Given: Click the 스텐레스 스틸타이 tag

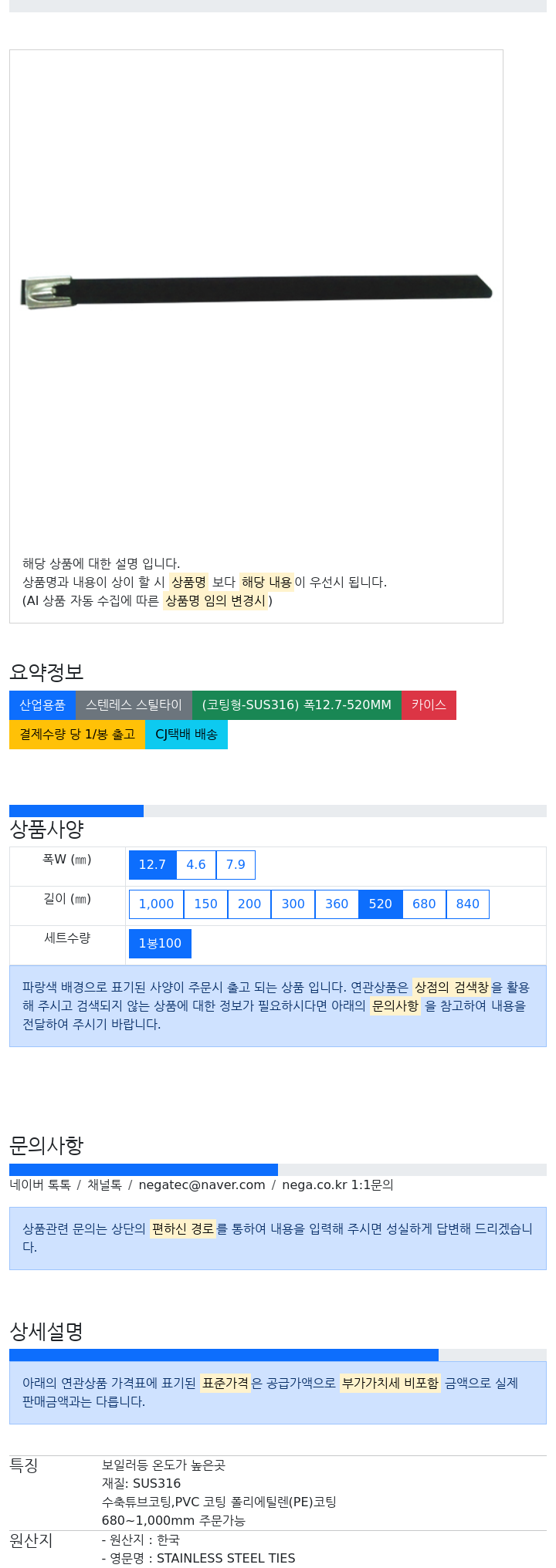Looking at the screenshot, I should [x=134, y=705].
